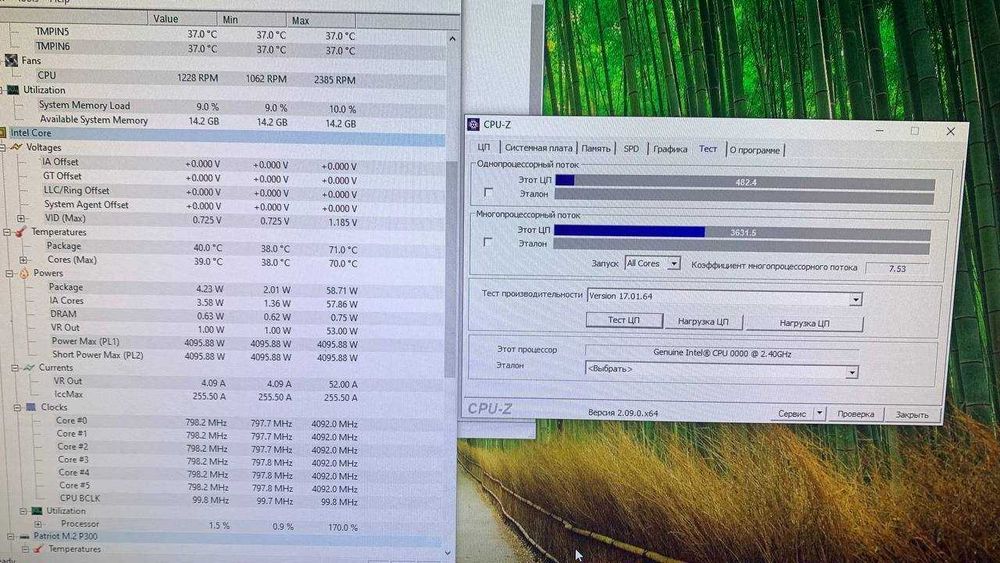Switch to the Системная плата tab
Screen dimensions: 1000x563
tap(538, 148)
